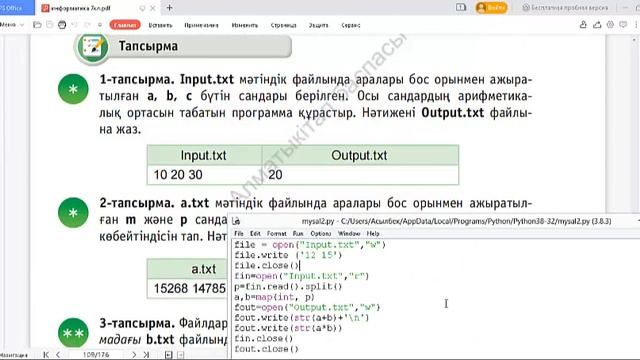Click the user account icon in toolbar
The image size is (640, 360).
[583, 25]
